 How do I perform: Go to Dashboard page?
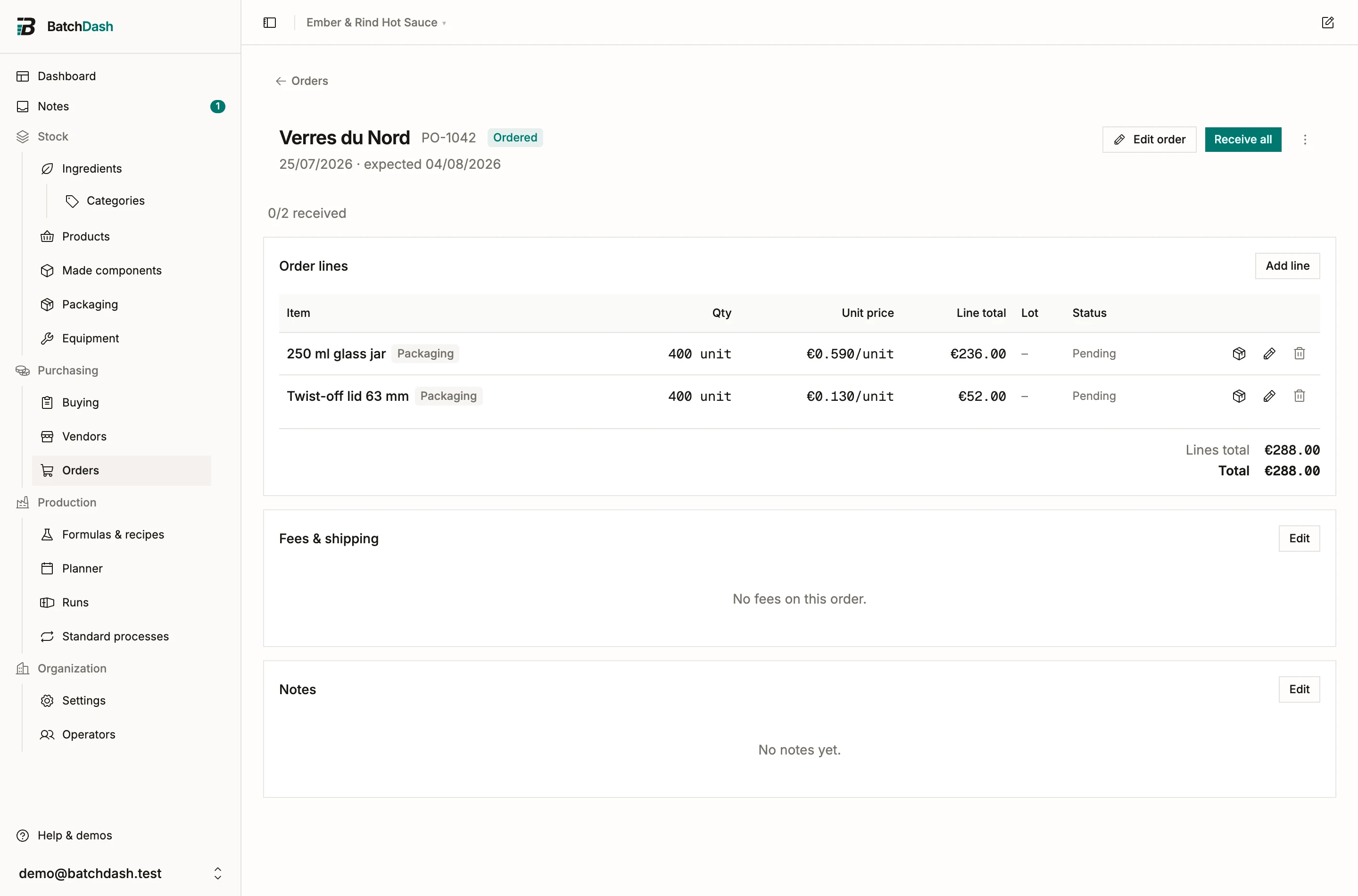(x=121, y=76)
